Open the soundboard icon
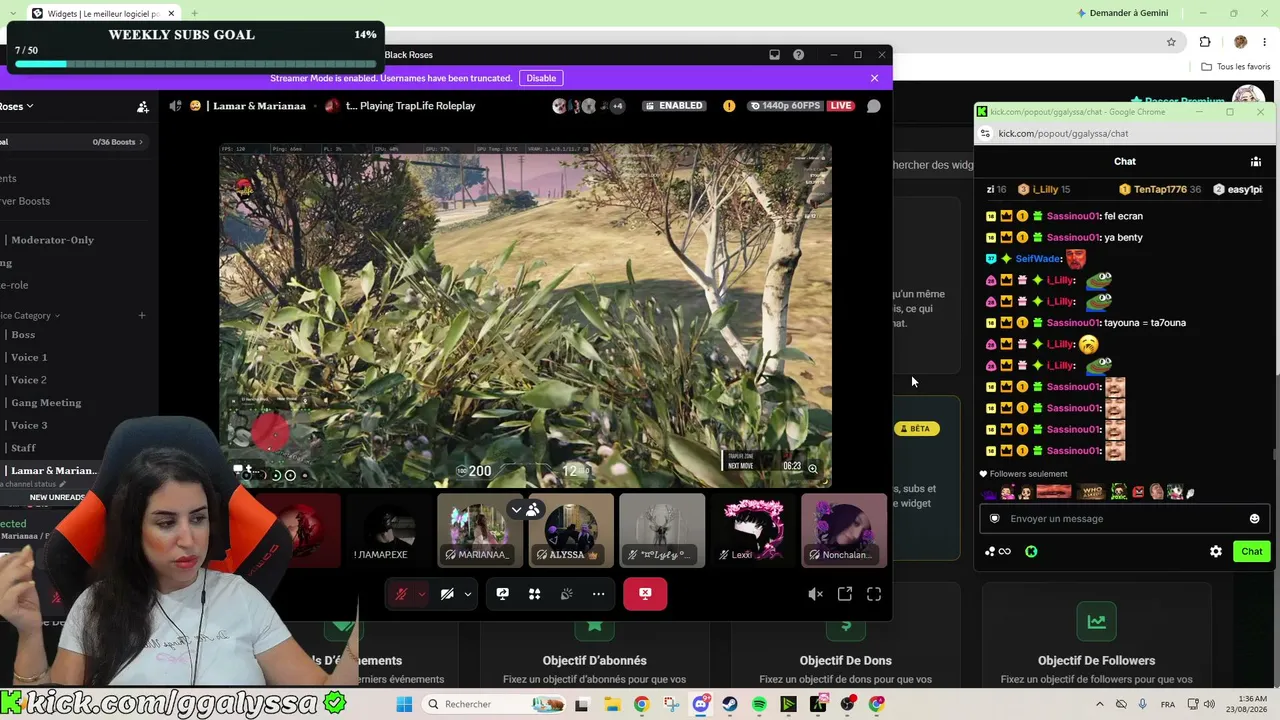 pos(566,594)
